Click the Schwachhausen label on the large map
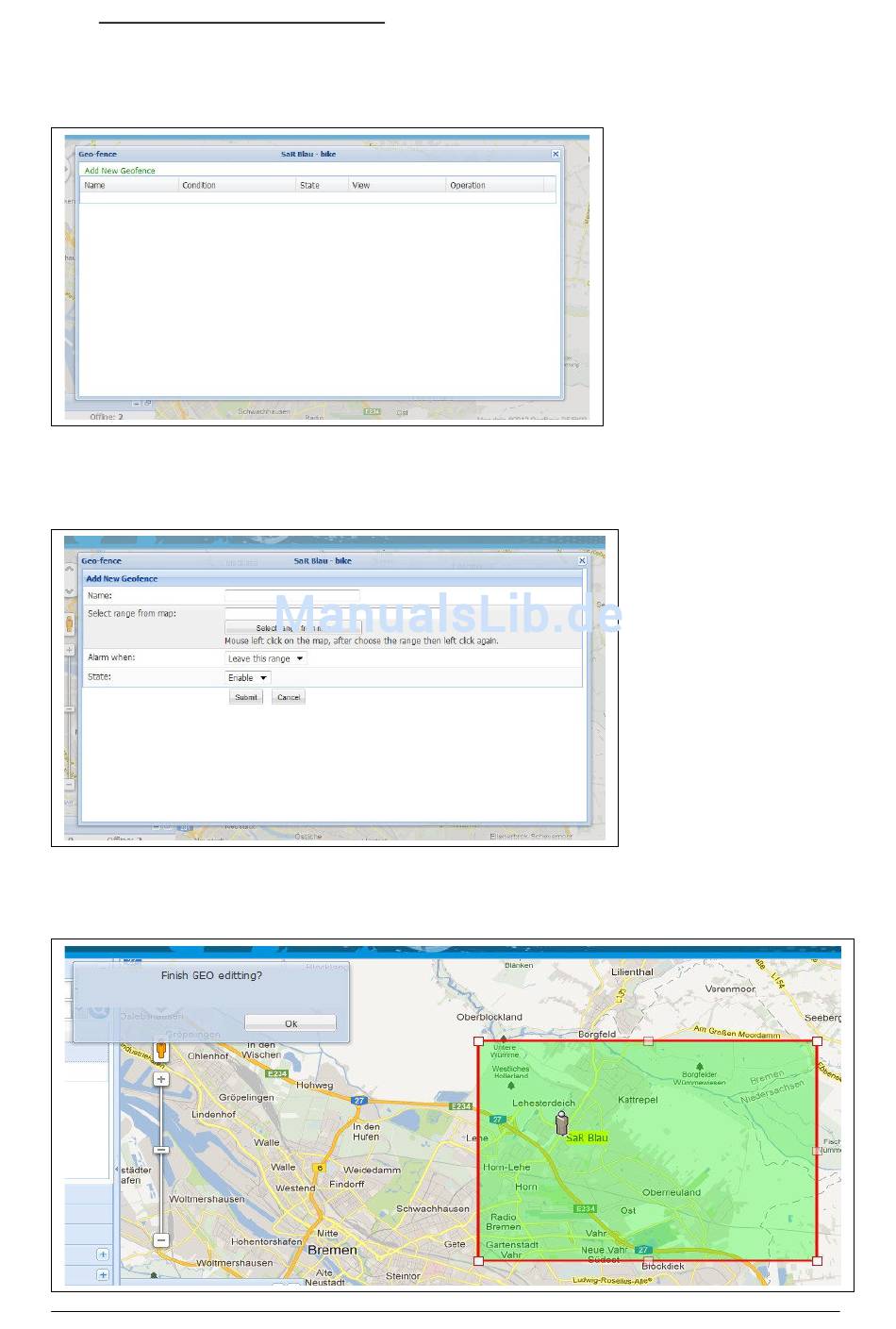The height and width of the screenshot is (1329, 896). point(433,1208)
